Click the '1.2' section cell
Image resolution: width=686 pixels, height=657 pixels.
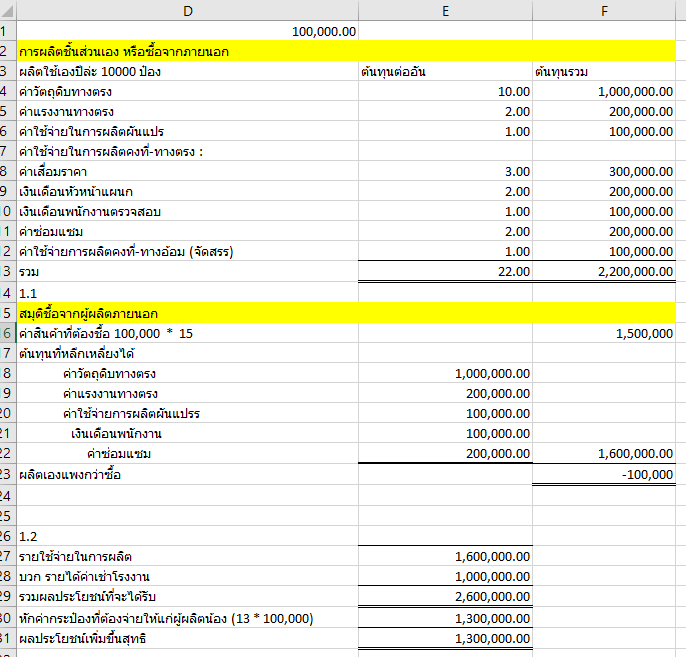point(187,536)
